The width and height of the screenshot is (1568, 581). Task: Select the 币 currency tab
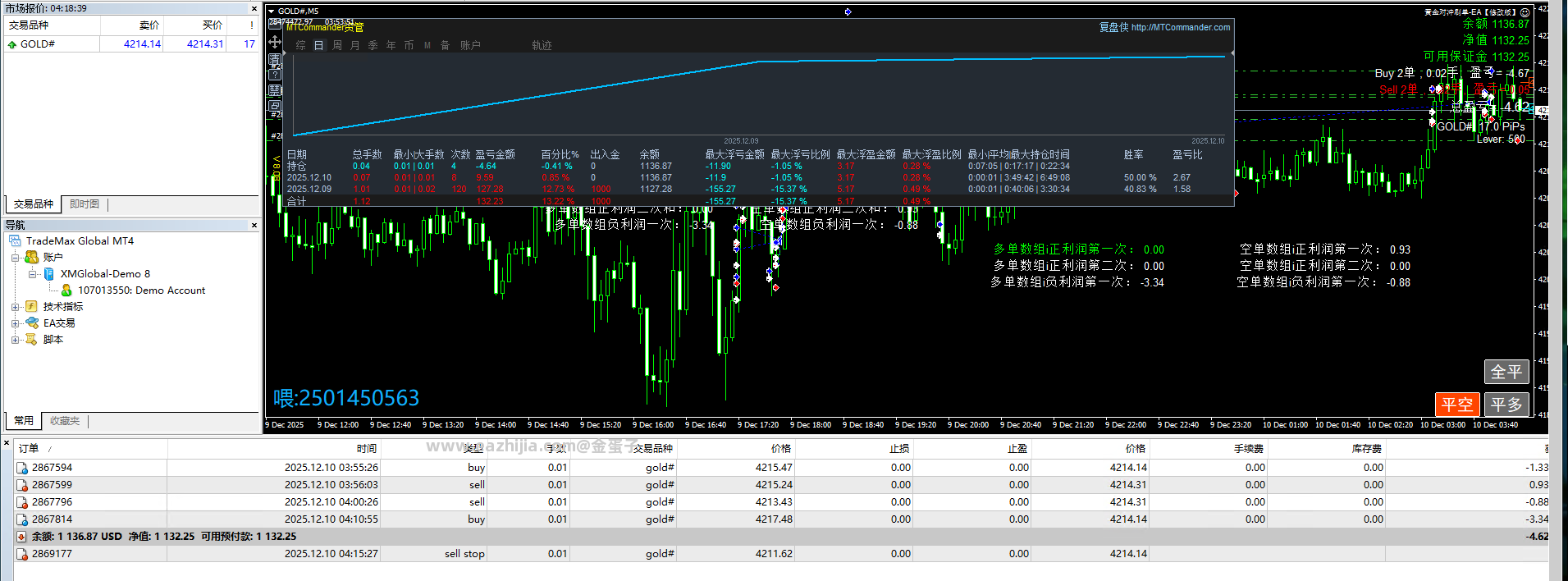pos(409,45)
